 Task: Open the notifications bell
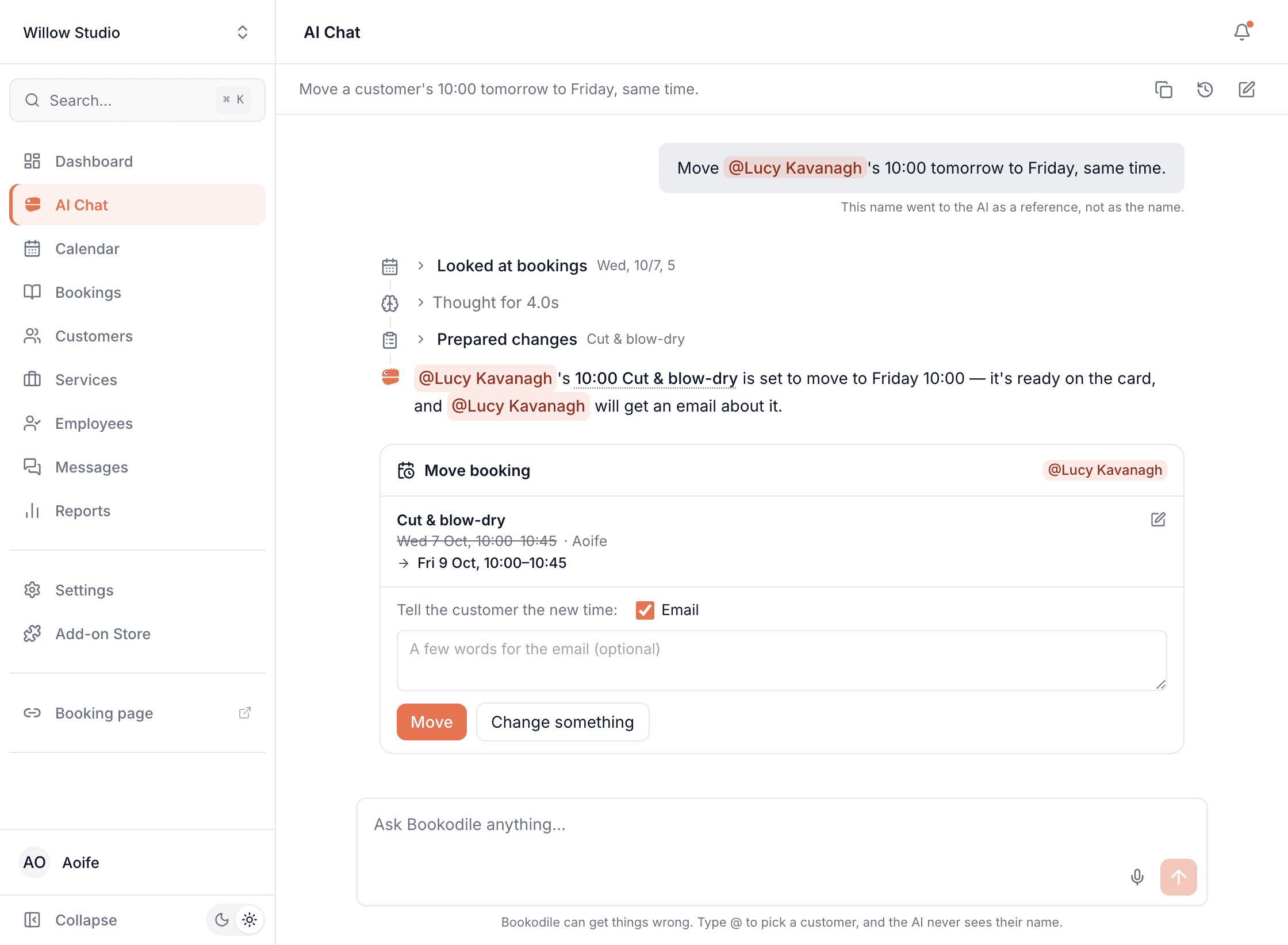tap(1242, 32)
